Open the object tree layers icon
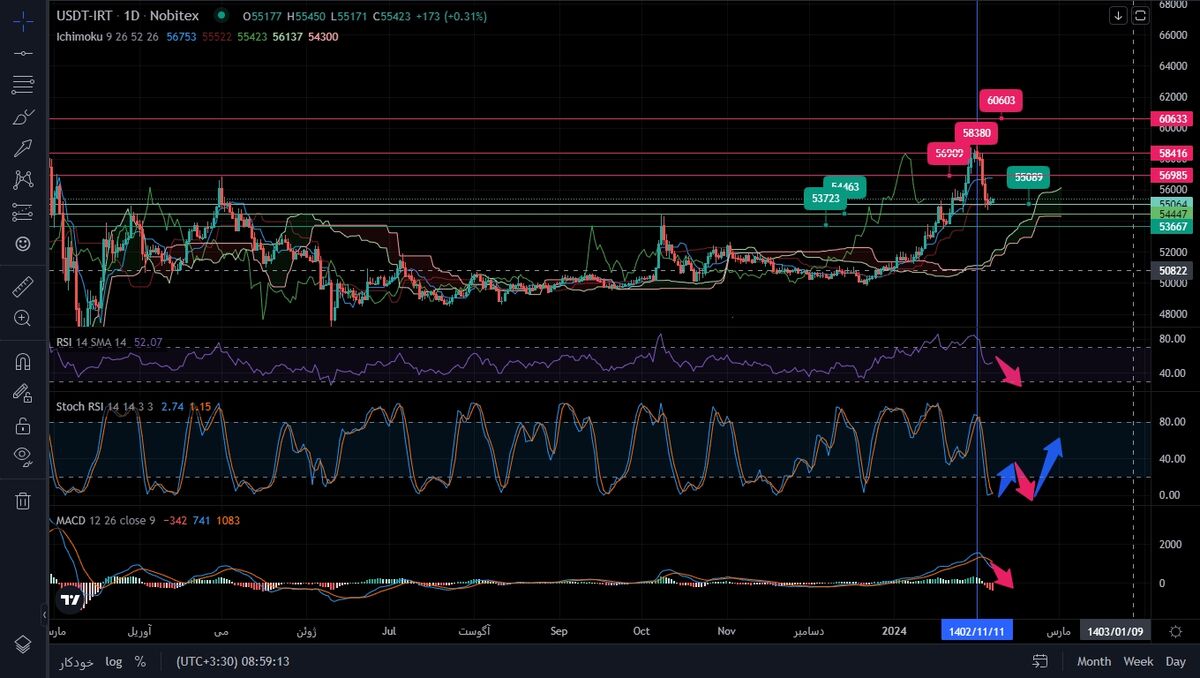Screen dimensions: 1200x678 point(22,643)
